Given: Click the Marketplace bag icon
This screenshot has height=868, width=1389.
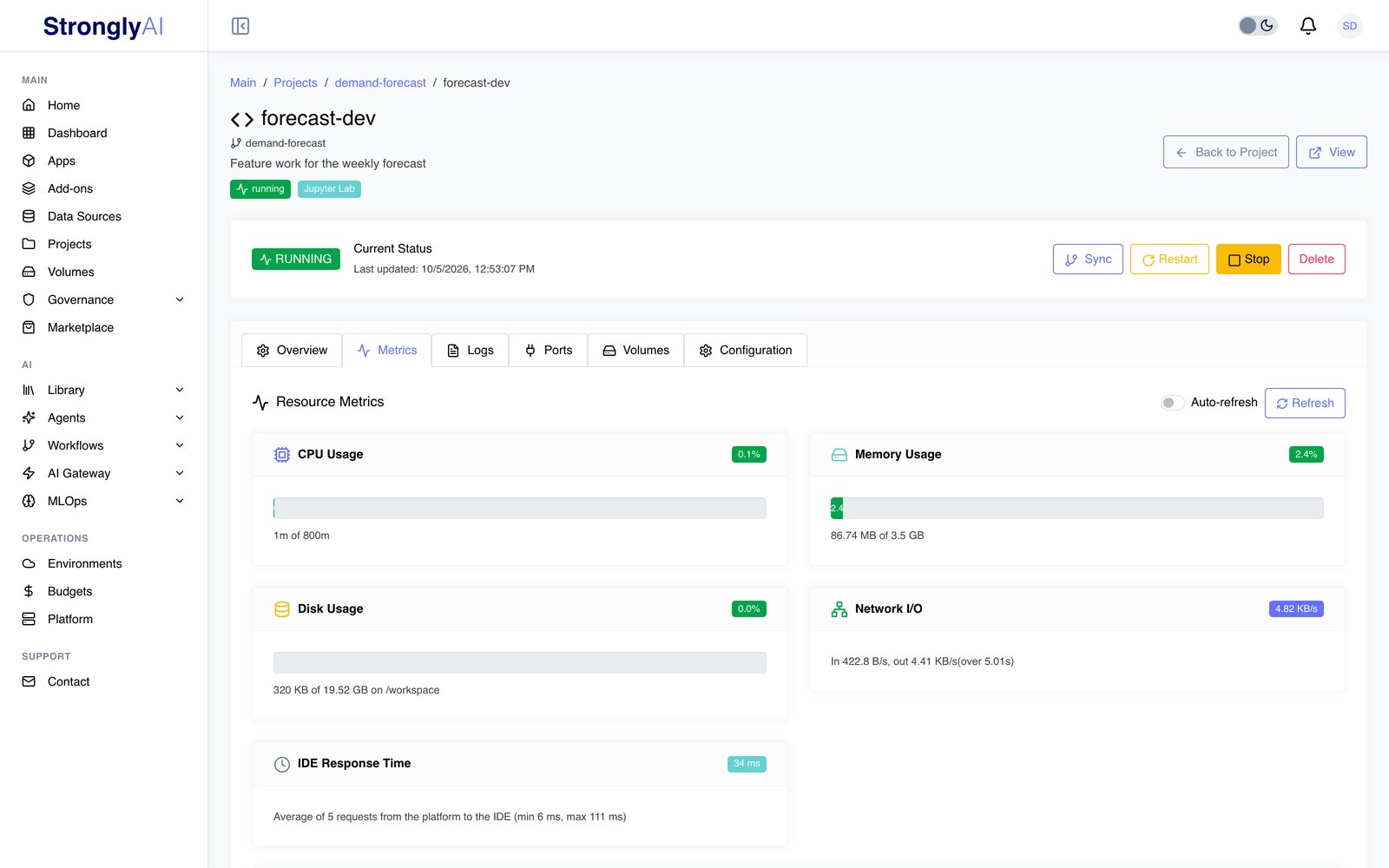Looking at the screenshot, I should tap(29, 327).
